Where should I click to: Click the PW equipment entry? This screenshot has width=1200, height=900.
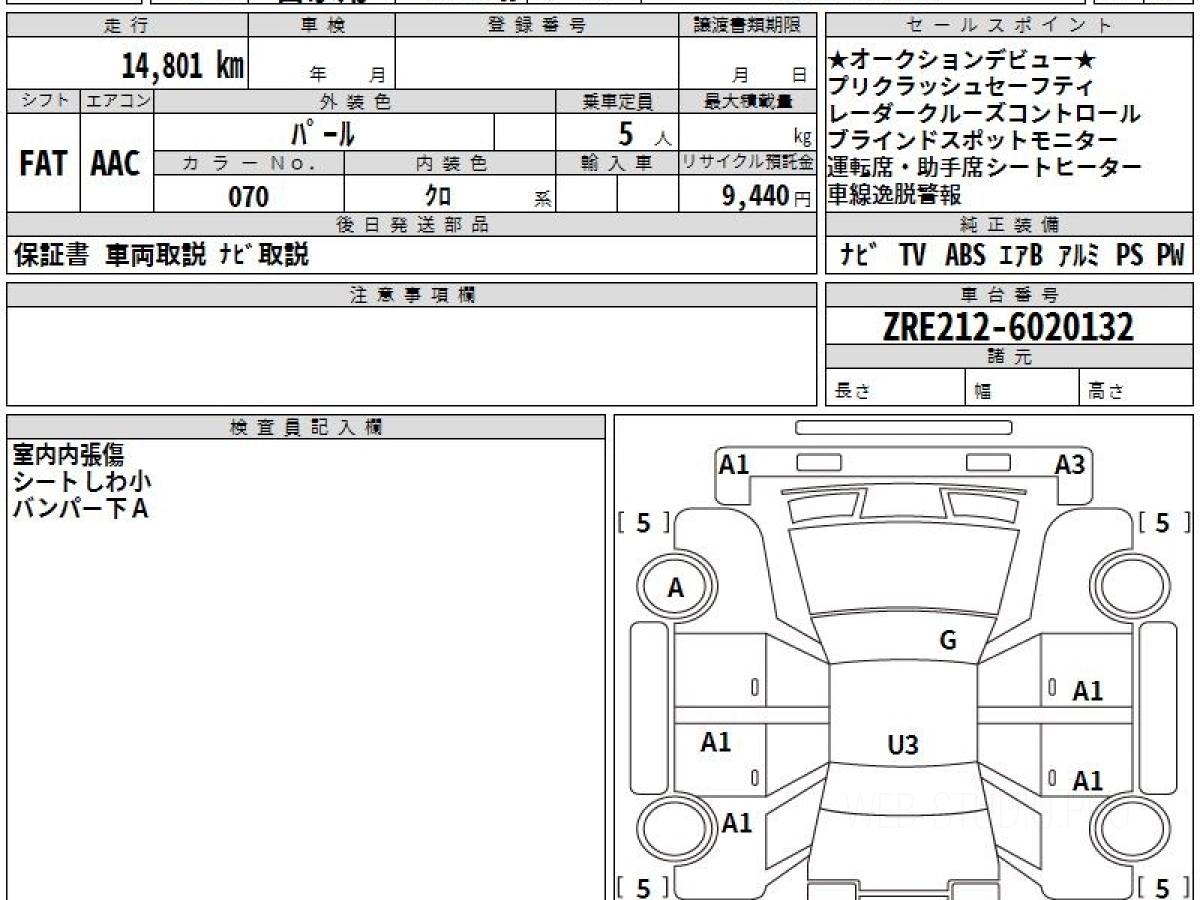click(1170, 256)
